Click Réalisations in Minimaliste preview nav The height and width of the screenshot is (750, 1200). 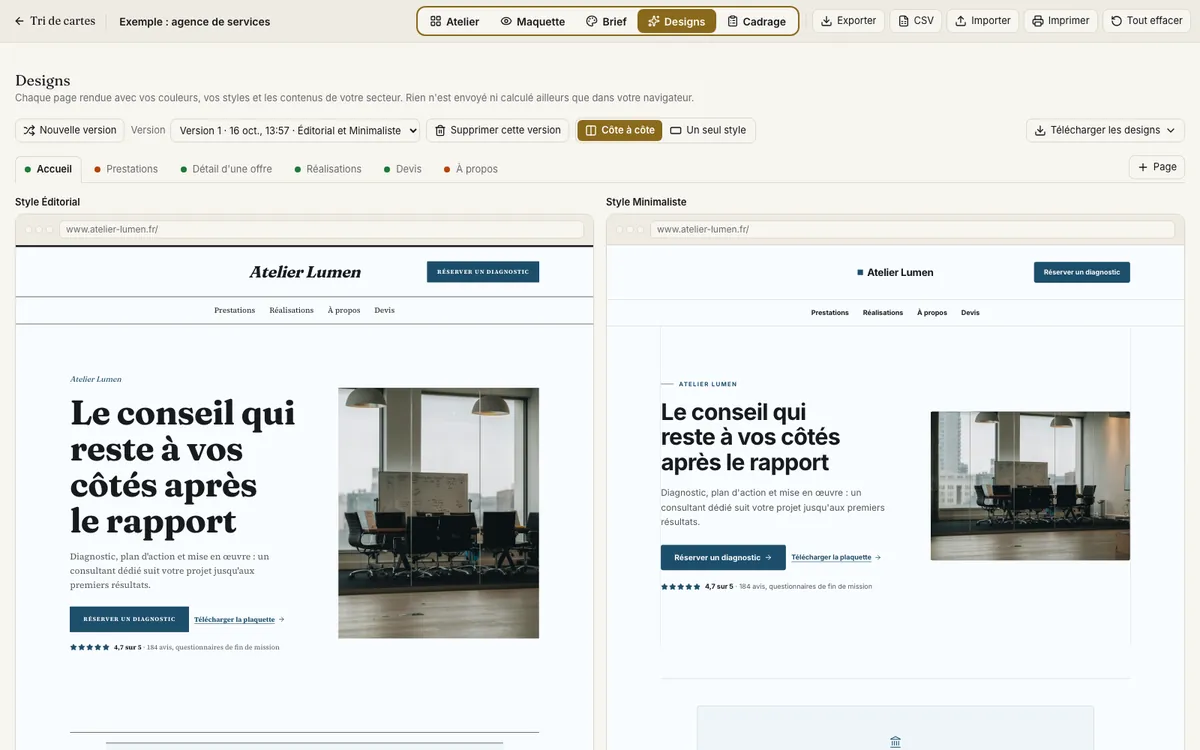point(883,313)
